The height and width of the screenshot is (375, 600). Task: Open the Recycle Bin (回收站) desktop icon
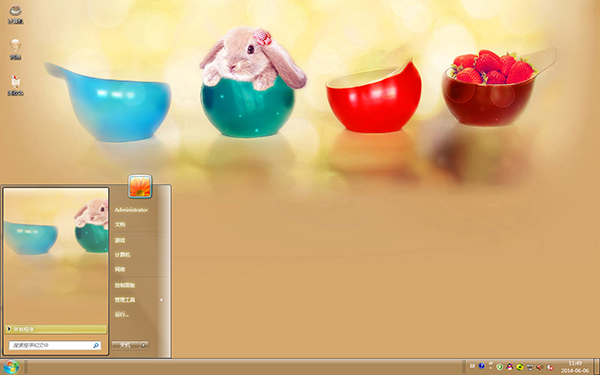(15, 85)
